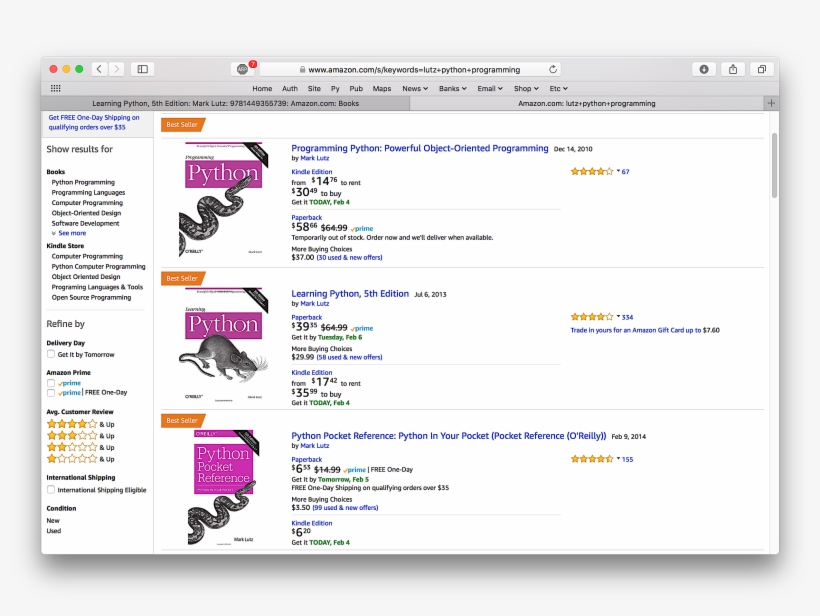Viewport: 820px width, 616px height.
Task: Expand the Banks bookmarks dropdown
Action: click(x=453, y=88)
